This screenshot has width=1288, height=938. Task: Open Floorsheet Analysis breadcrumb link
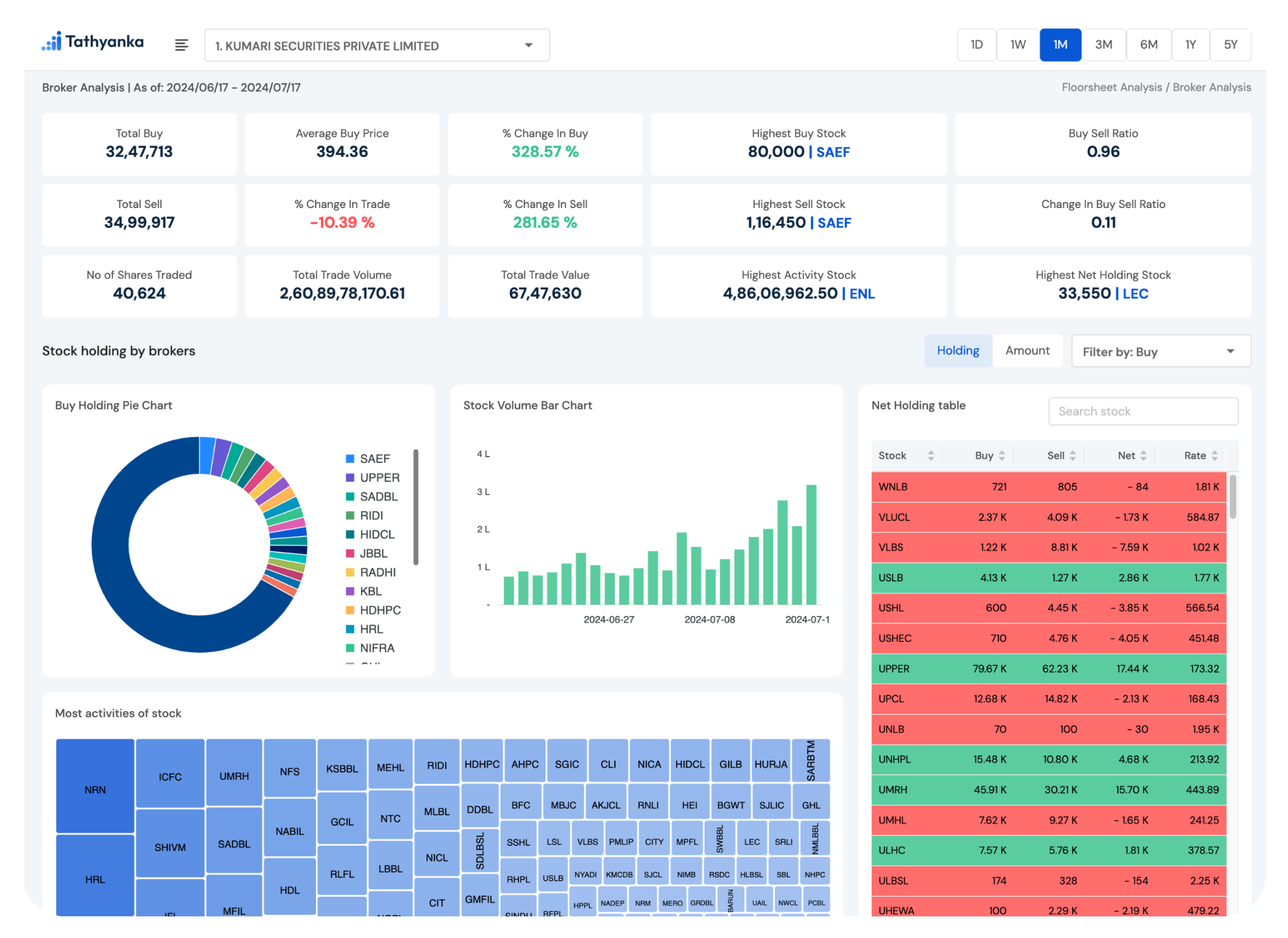(x=1111, y=88)
